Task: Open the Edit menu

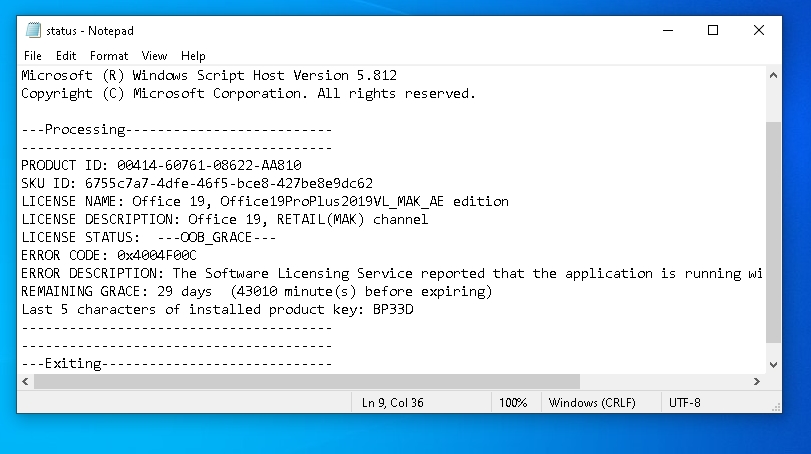Action: 66,56
